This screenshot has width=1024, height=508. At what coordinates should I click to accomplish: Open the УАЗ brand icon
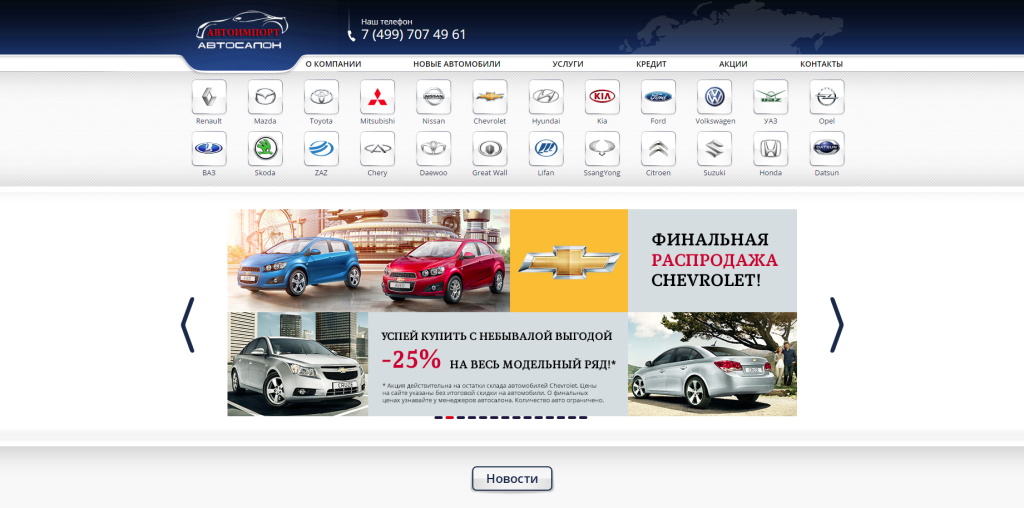[771, 97]
